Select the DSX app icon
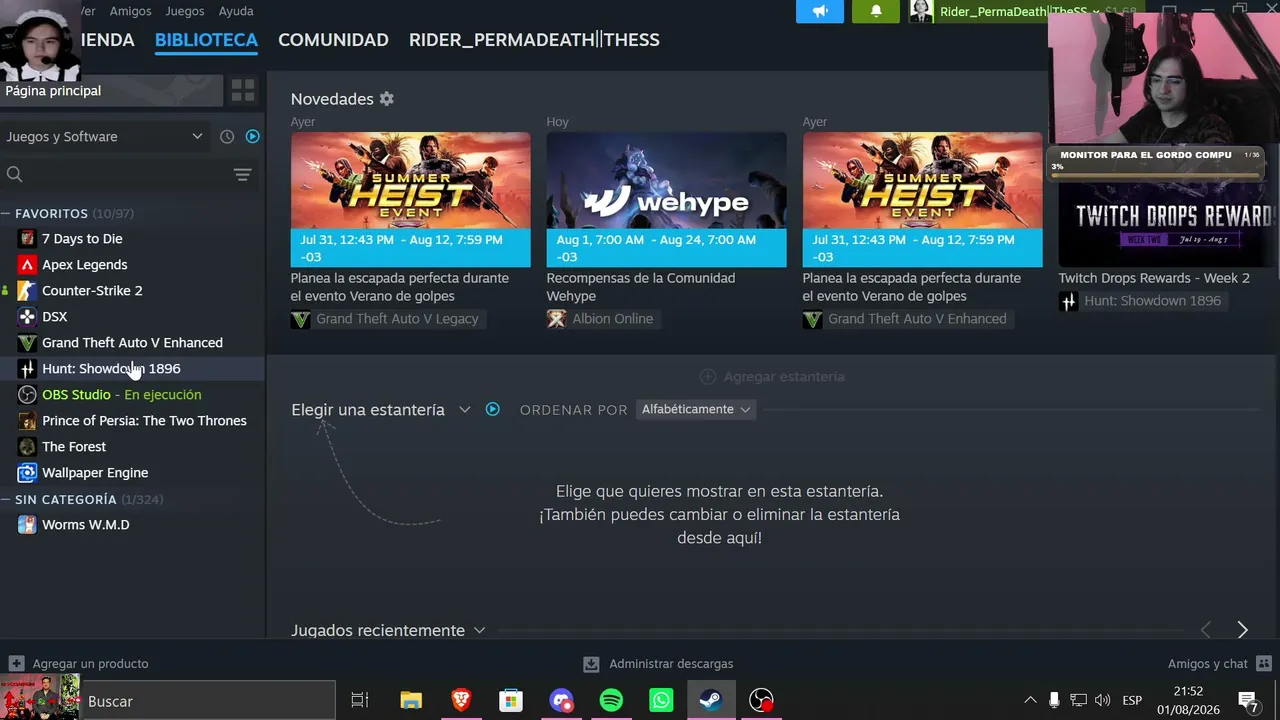This screenshot has width=1280, height=720. pos(27,317)
